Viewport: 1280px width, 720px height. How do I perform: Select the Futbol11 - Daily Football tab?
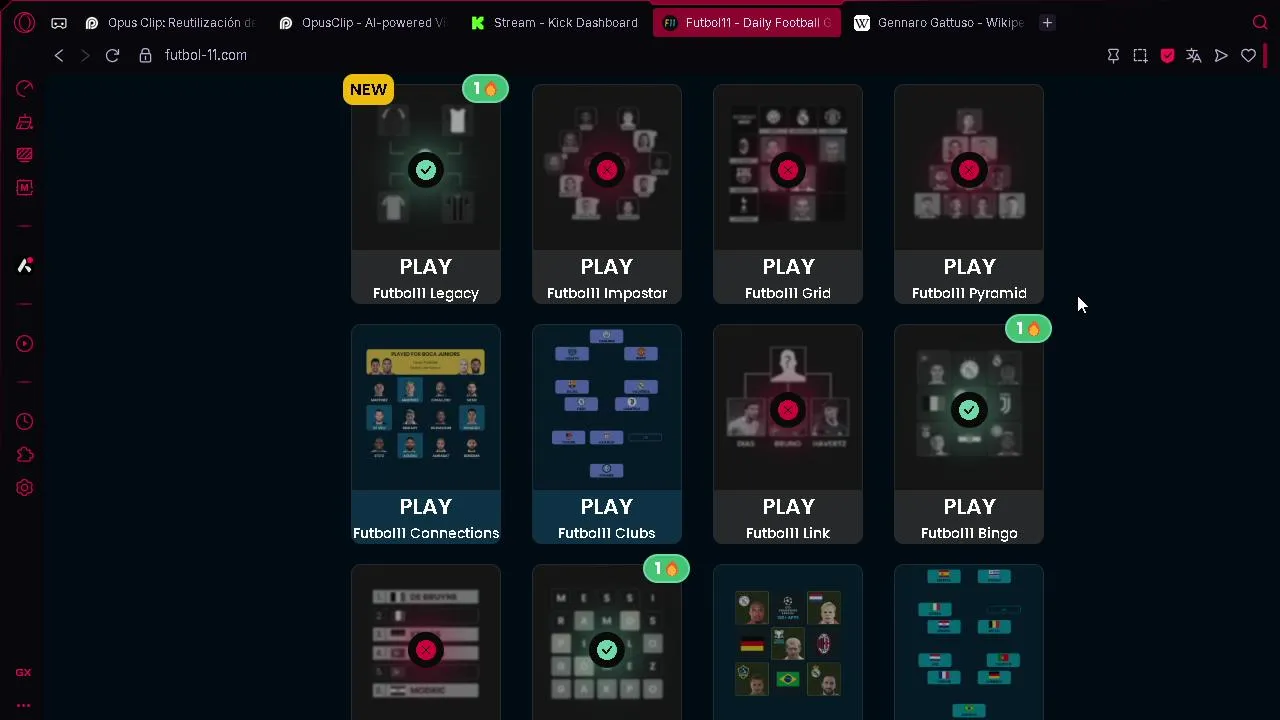(747, 22)
